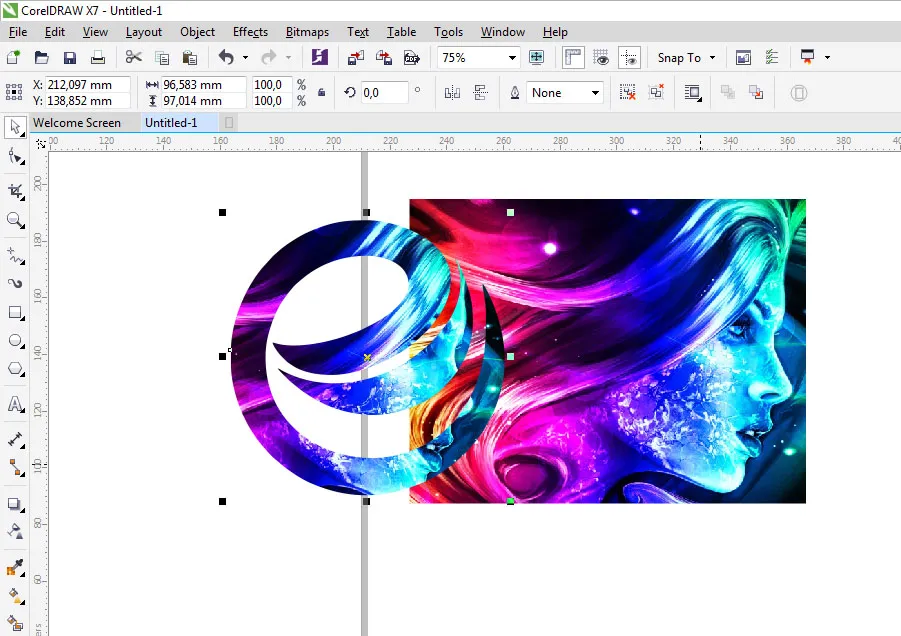Choose the Rectangle tool

point(15,313)
